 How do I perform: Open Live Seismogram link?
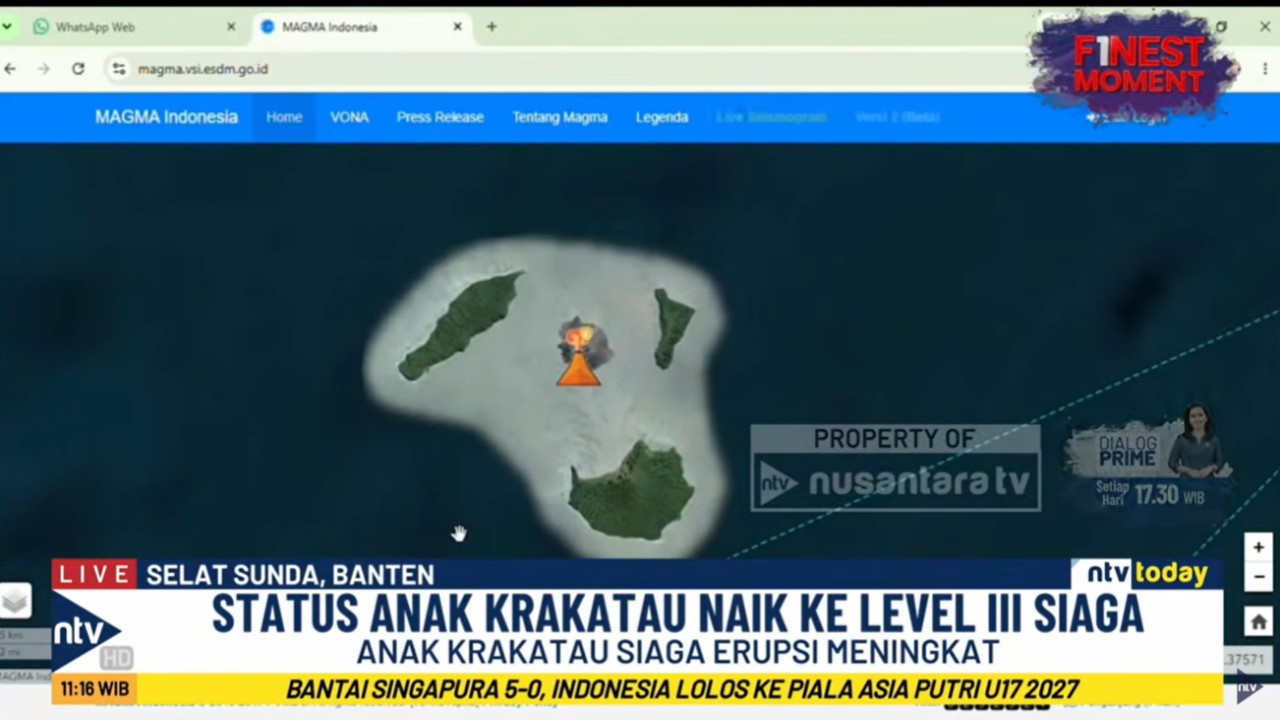click(771, 117)
